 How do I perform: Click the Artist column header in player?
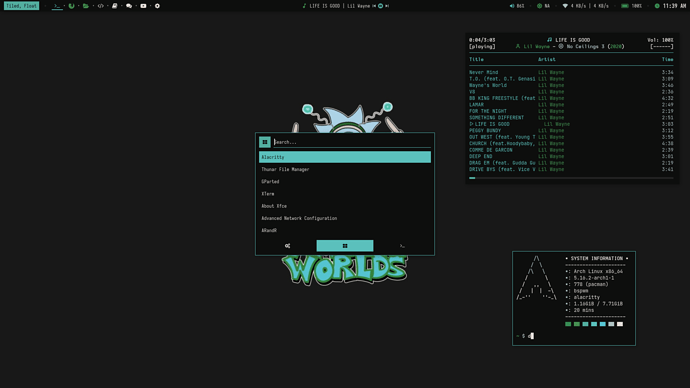click(547, 59)
